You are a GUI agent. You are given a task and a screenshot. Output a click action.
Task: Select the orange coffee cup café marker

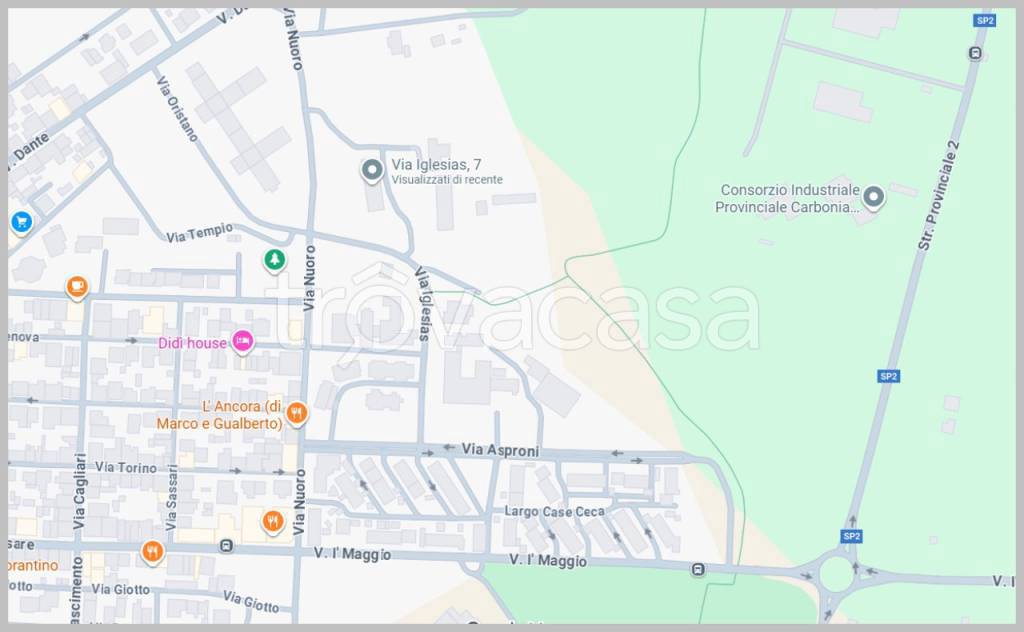coord(77,288)
